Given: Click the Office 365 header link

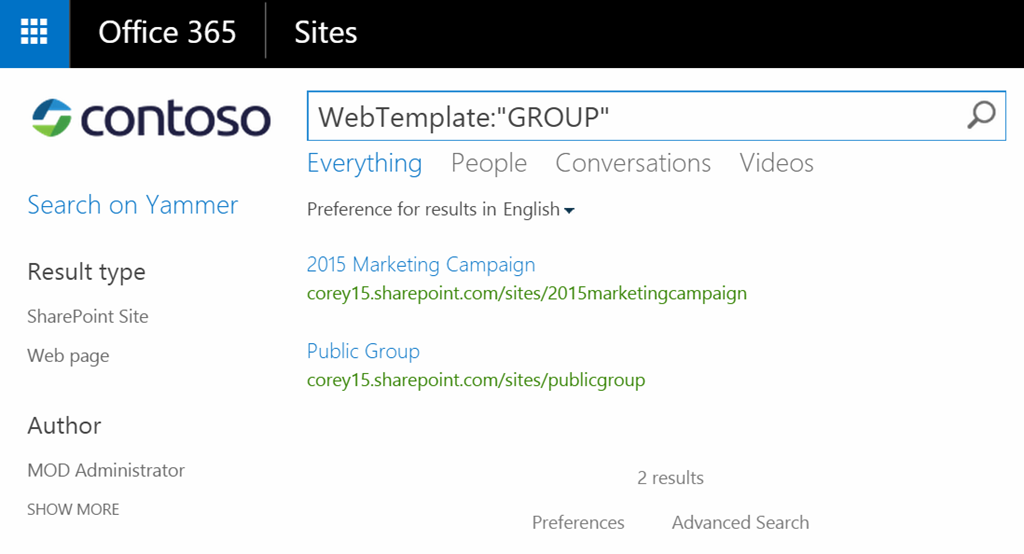Looking at the screenshot, I should [x=167, y=33].
